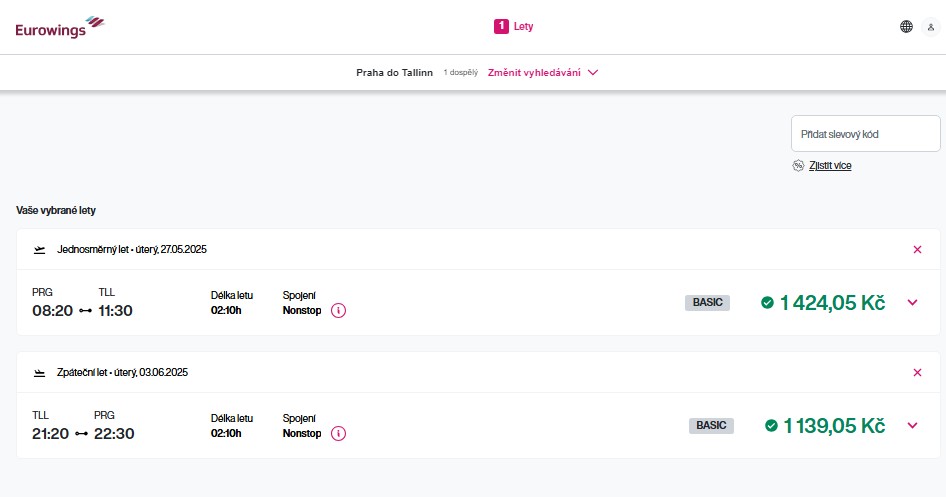Click the takeoff plane icon for Jednosměrný let
The height and width of the screenshot is (497, 946).
[39, 250]
